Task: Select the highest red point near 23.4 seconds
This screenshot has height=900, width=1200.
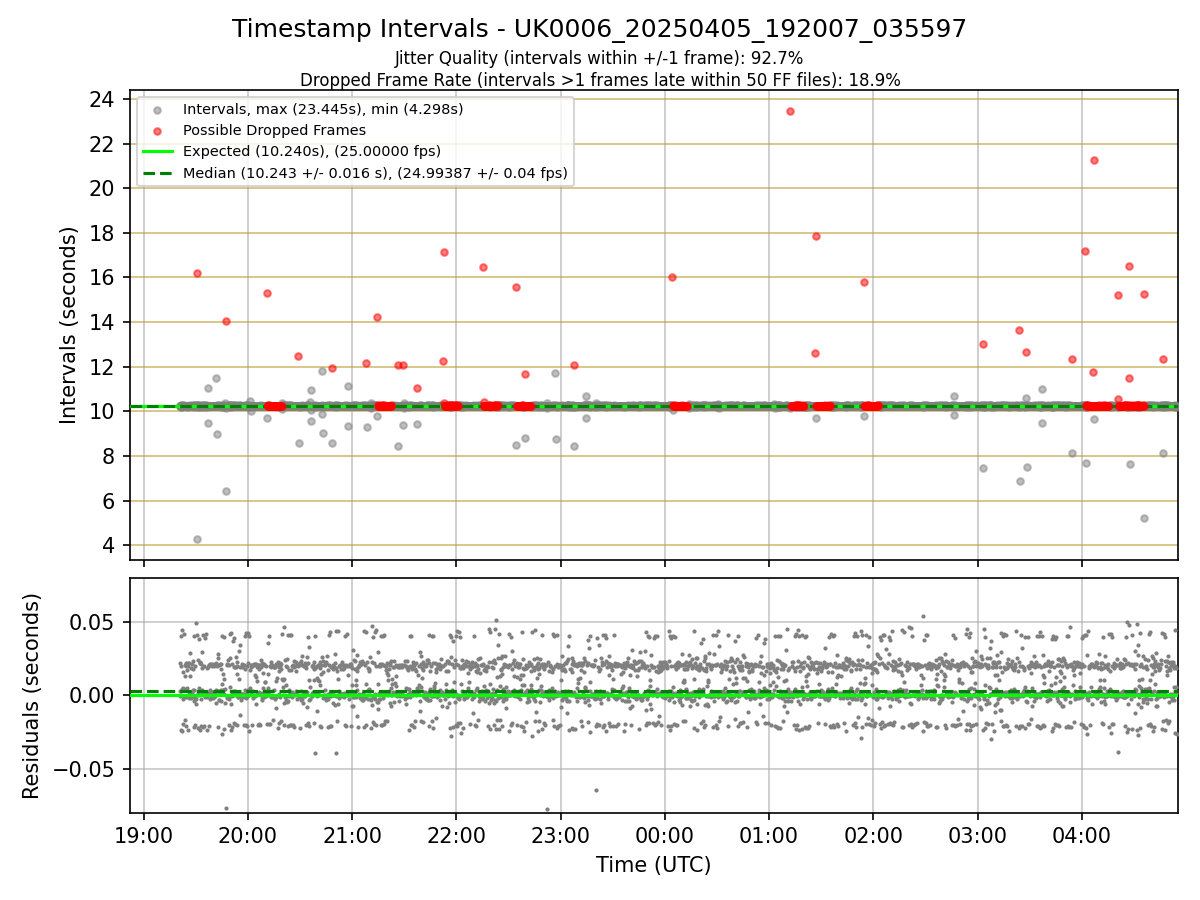Action: (x=790, y=111)
